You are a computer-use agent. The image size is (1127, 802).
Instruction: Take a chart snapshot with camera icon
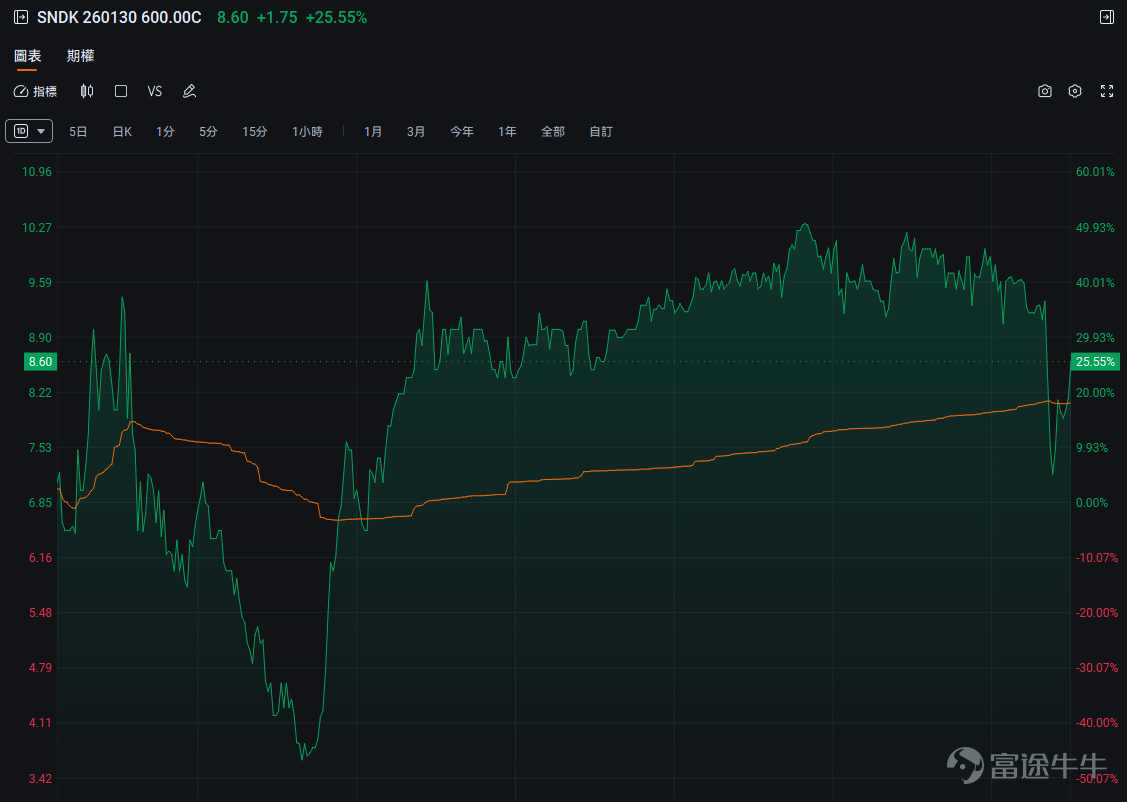click(1045, 91)
